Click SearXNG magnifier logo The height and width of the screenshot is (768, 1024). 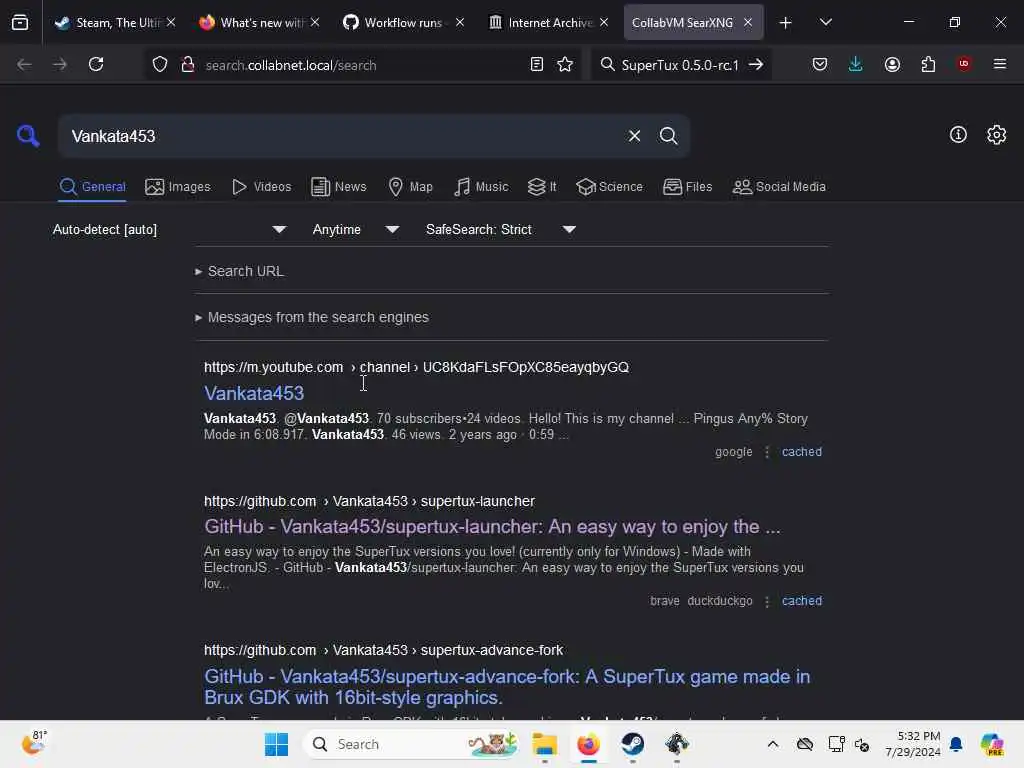28,136
